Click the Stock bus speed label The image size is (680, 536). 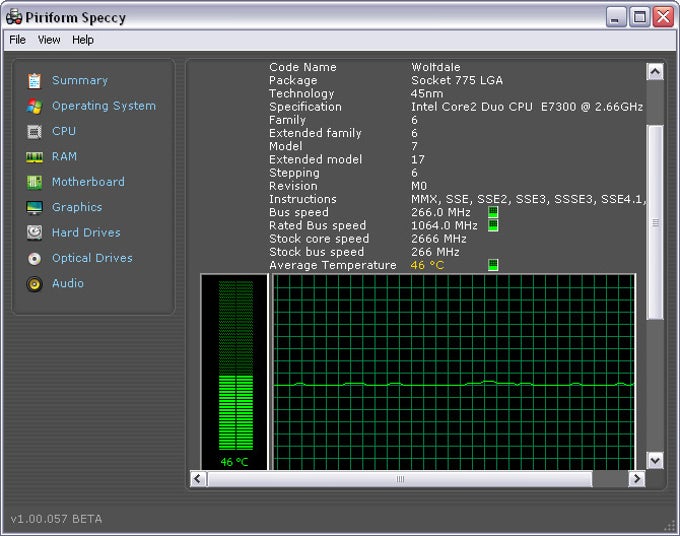coord(317,252)
